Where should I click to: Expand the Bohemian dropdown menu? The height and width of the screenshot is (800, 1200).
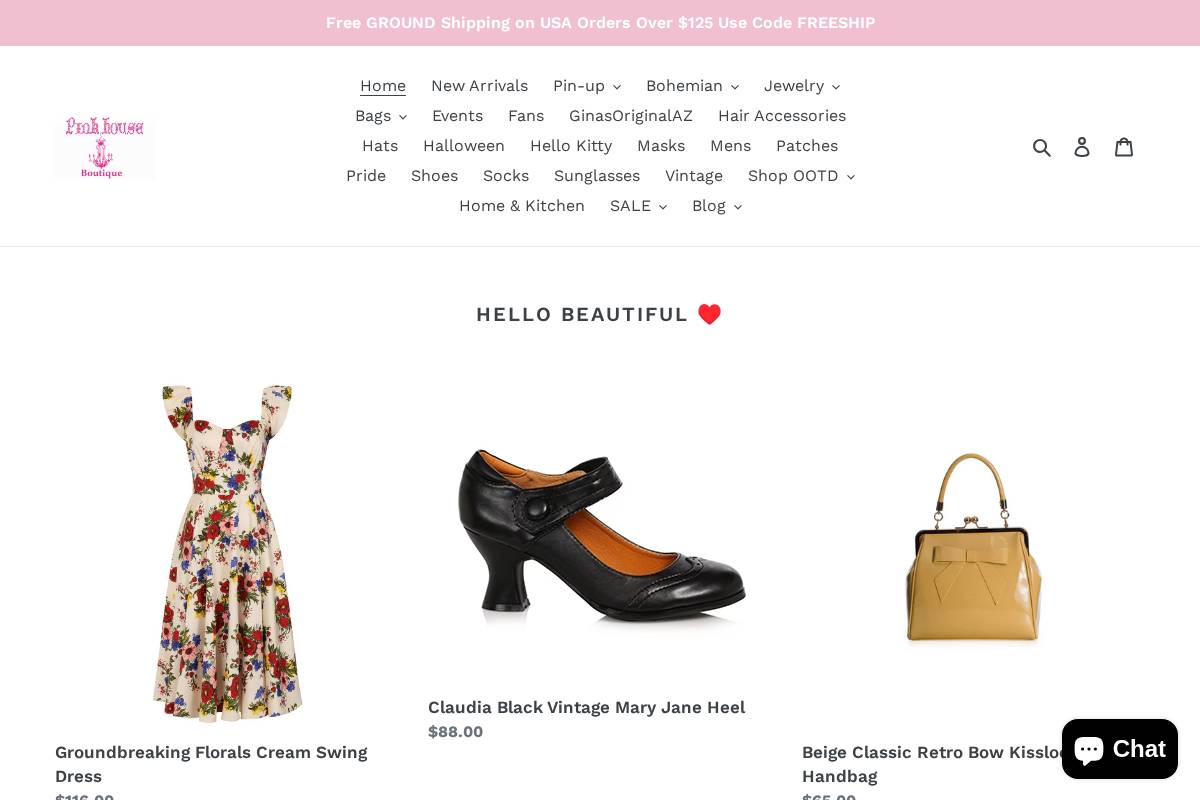pyautogui.click(x=692, y=86)
